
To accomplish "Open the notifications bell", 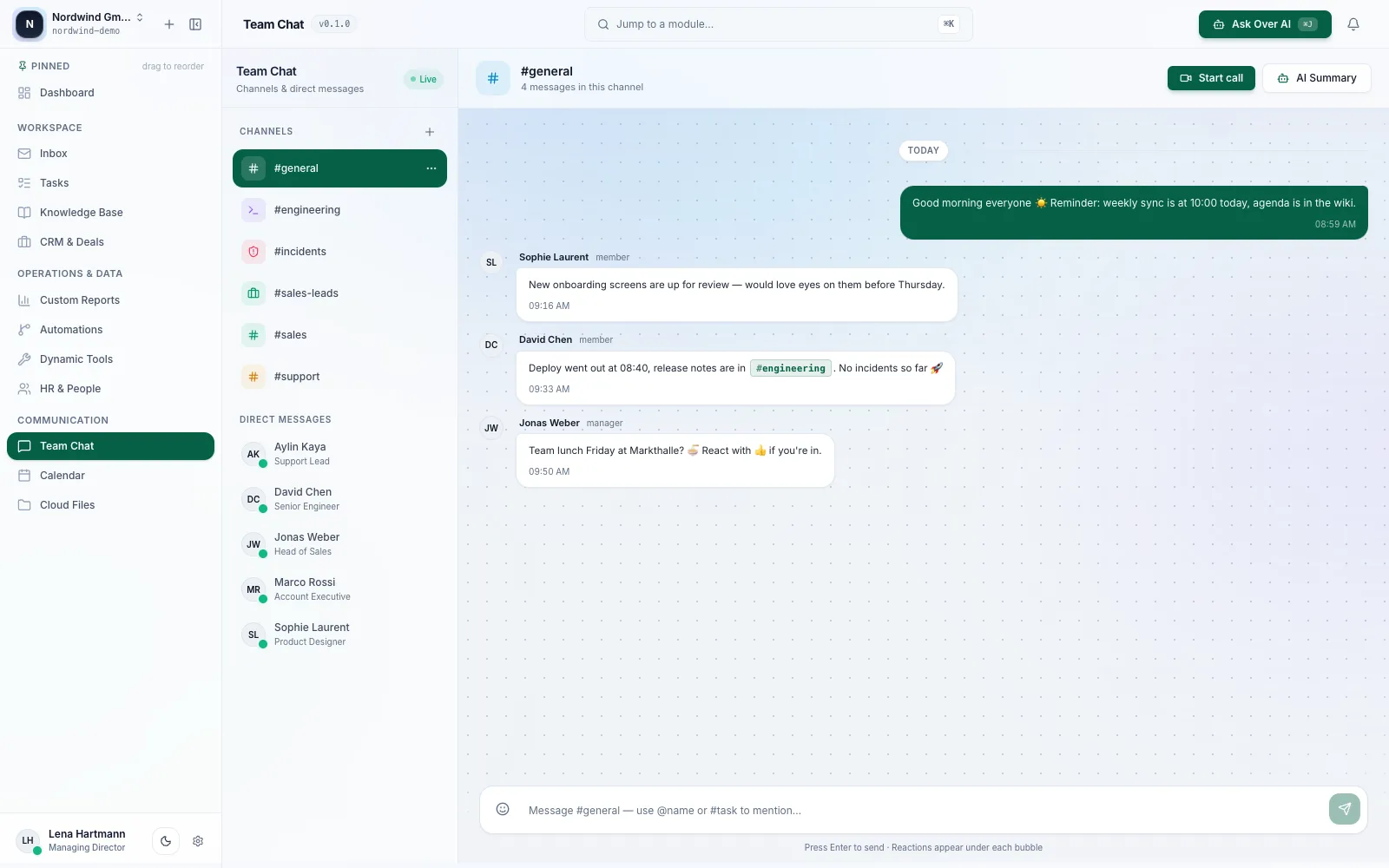I will (x=1353, y=24).
